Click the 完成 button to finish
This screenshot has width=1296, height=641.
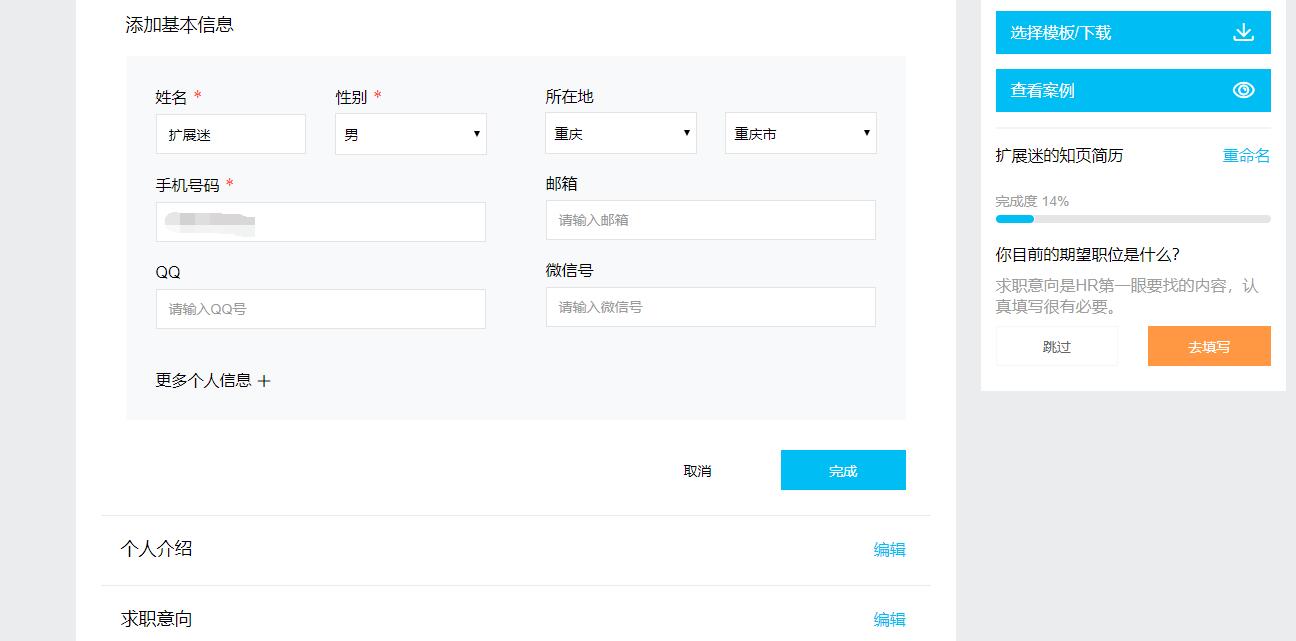point(843,469)
